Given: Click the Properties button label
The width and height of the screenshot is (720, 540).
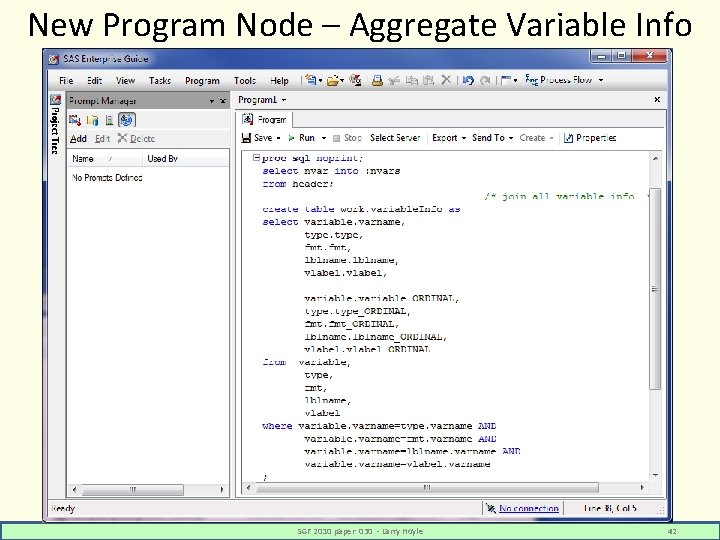Looking at the screenshot, I should (596, 138).
